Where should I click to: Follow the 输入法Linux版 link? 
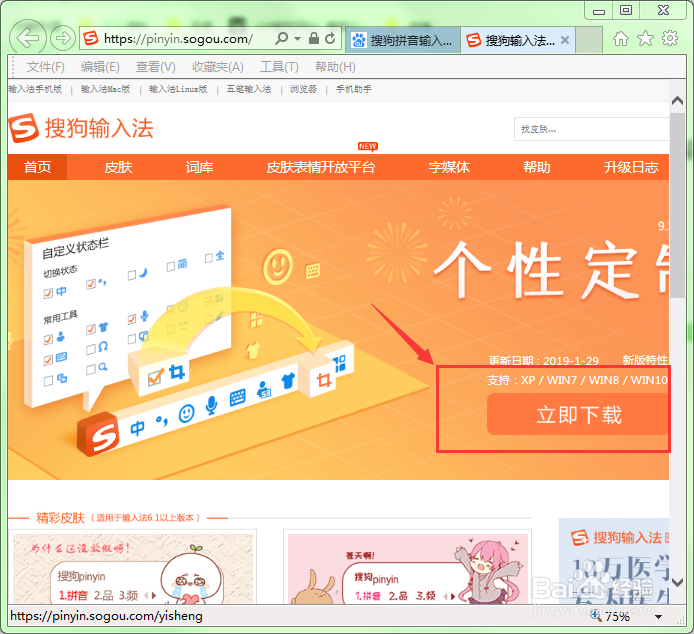(178, 89)
